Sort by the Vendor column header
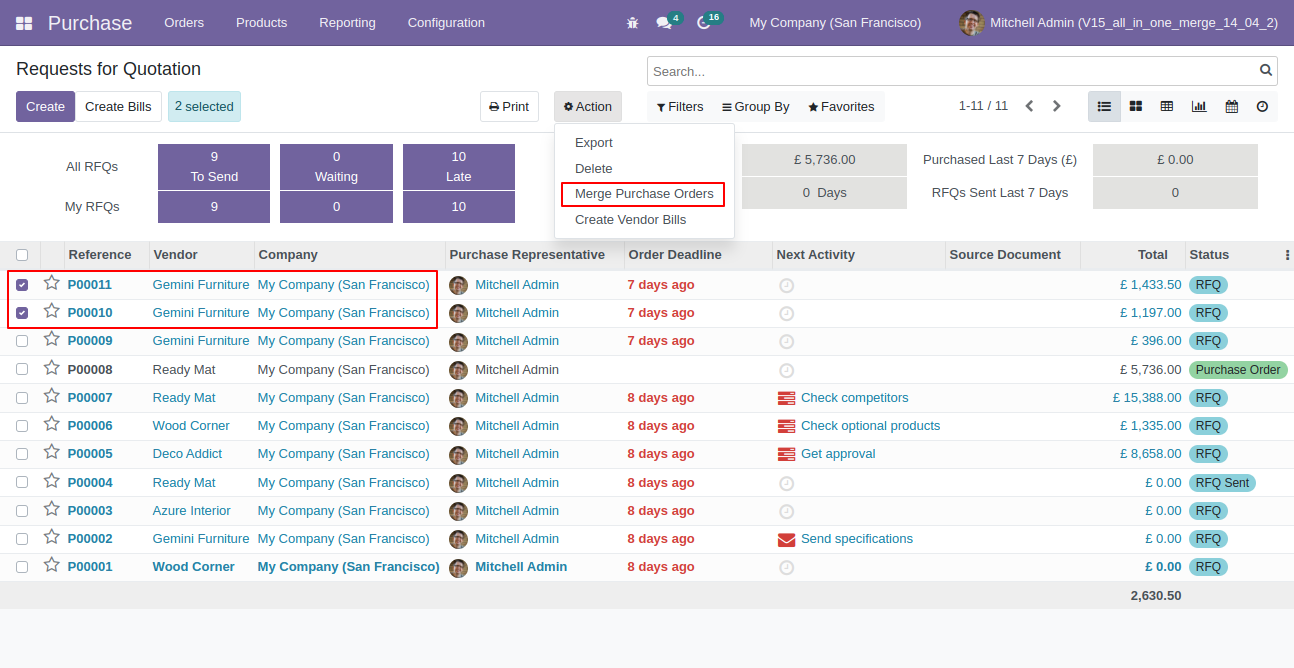The image size is (1294, 668). (201, 255)
